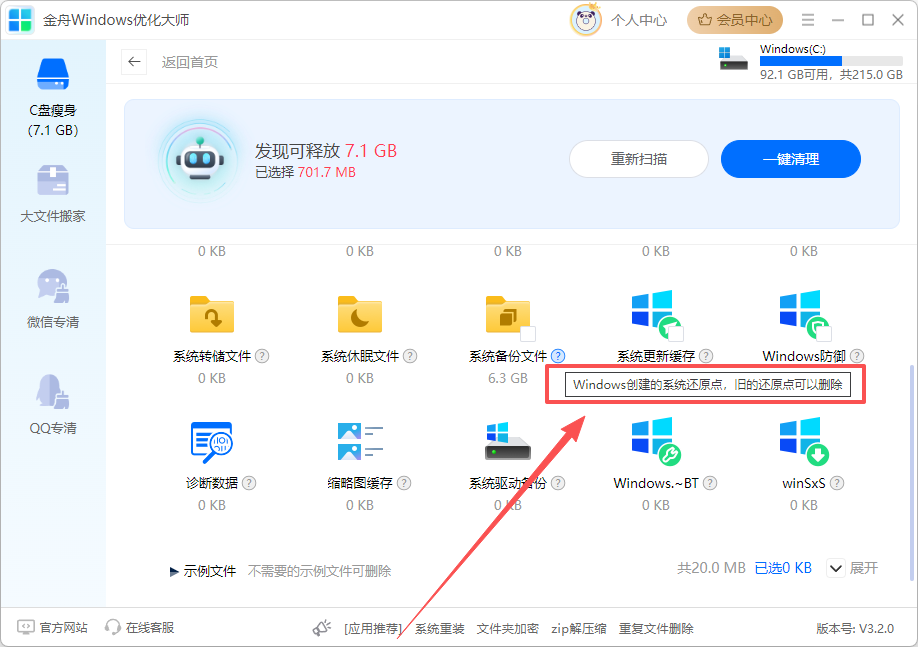Click the 展开 chevron button
The image size is (918, 647).
pyautogui.click(x=836, y=568)
